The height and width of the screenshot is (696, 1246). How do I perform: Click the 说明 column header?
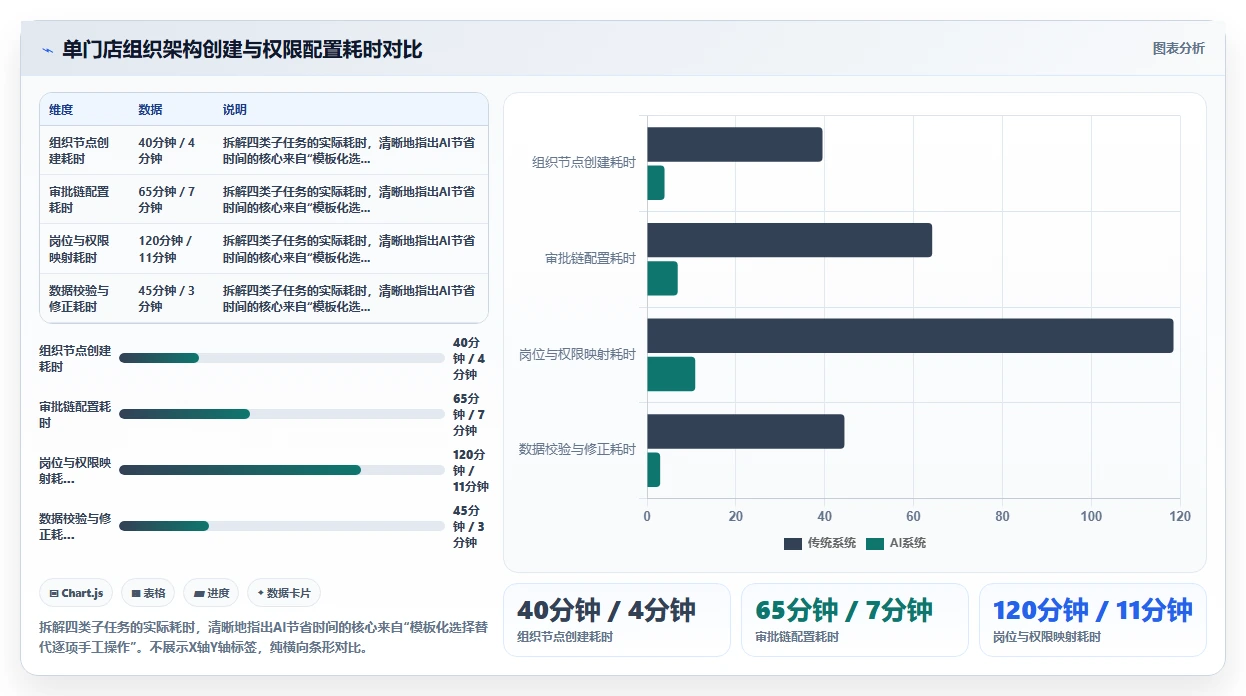pyautogui.click(x=235, y=110)
